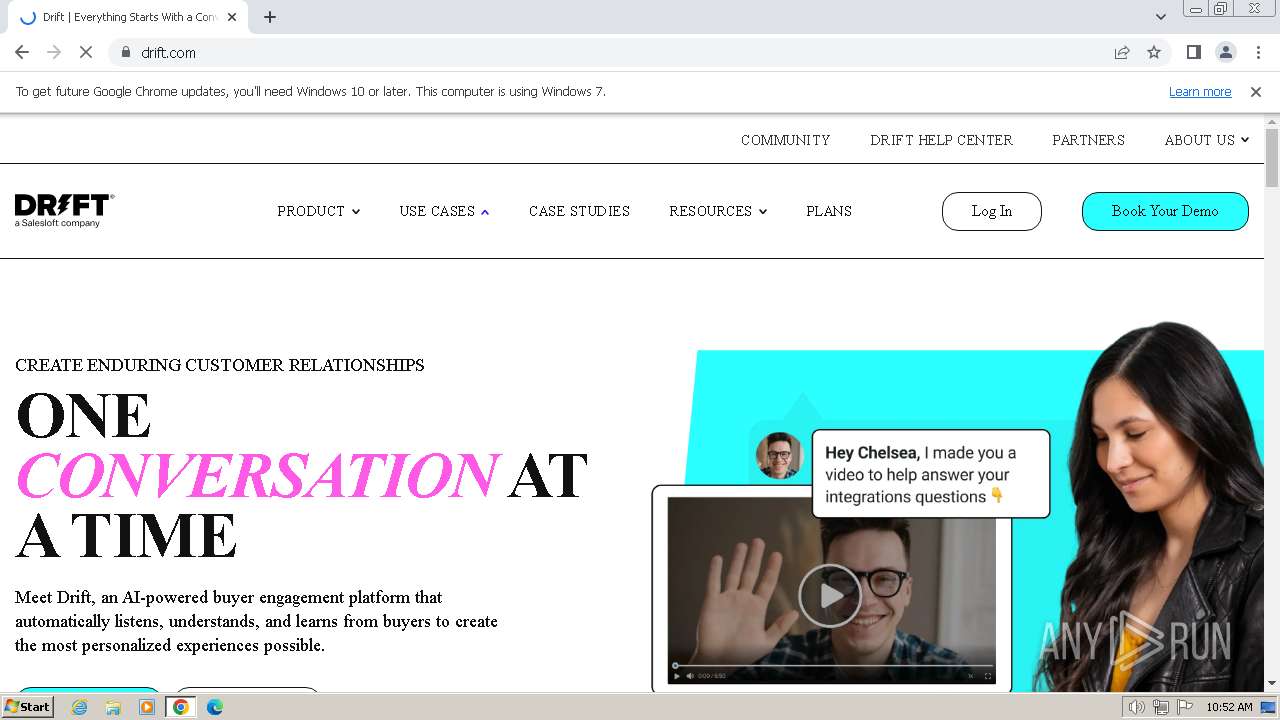Open the tab search dropdown

pyautogui.click(x=1160, y=17)
